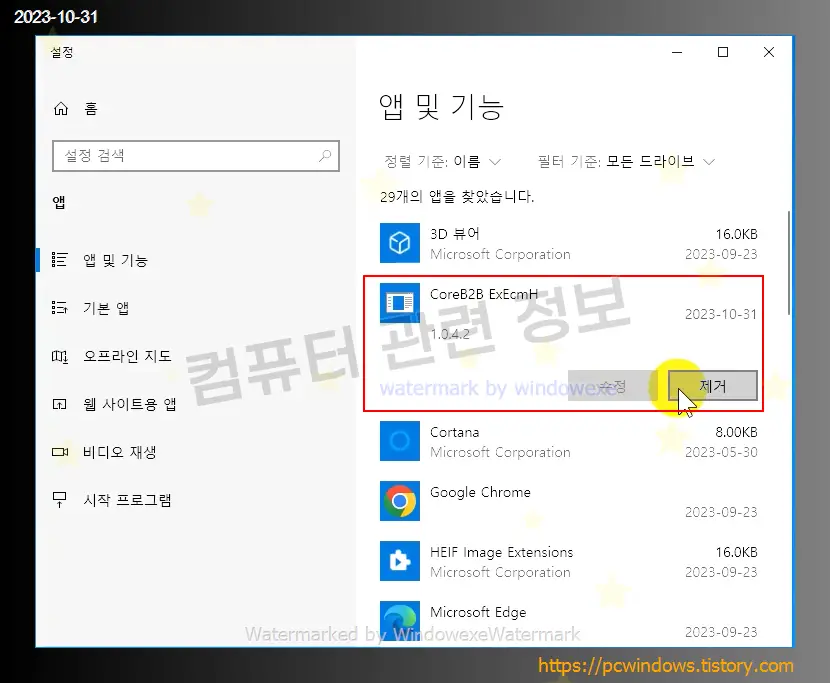Maximize the 설정 window
This screenshot has width=830, height=683.
(723, 52)
